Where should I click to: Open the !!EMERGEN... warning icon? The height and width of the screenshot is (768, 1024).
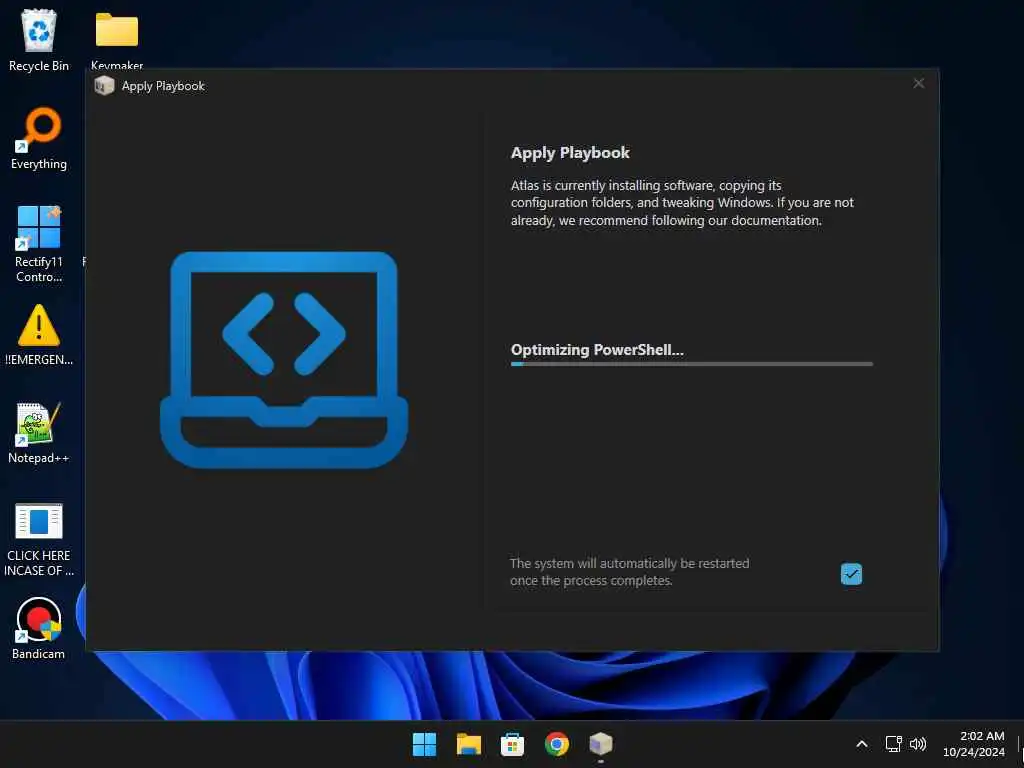[x=39, y=334]
